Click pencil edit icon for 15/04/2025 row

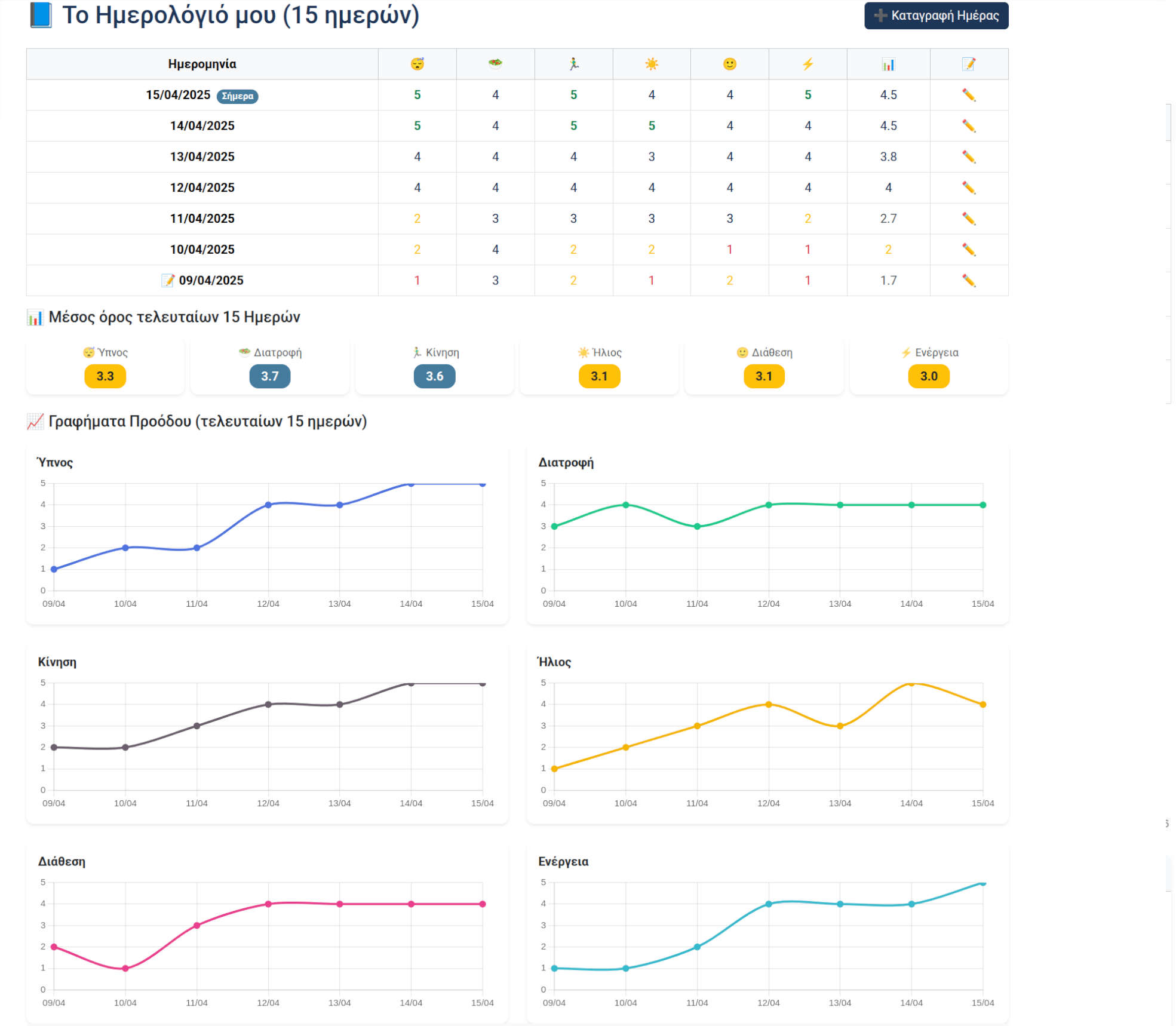coord(968,95)
